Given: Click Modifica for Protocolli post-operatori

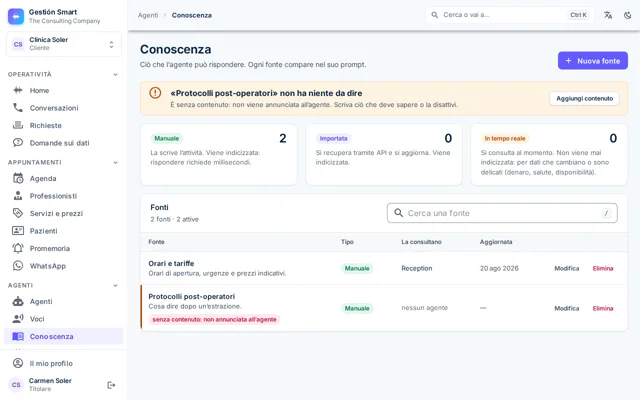Looking at the screenshot, I should [x=567, y=308].
